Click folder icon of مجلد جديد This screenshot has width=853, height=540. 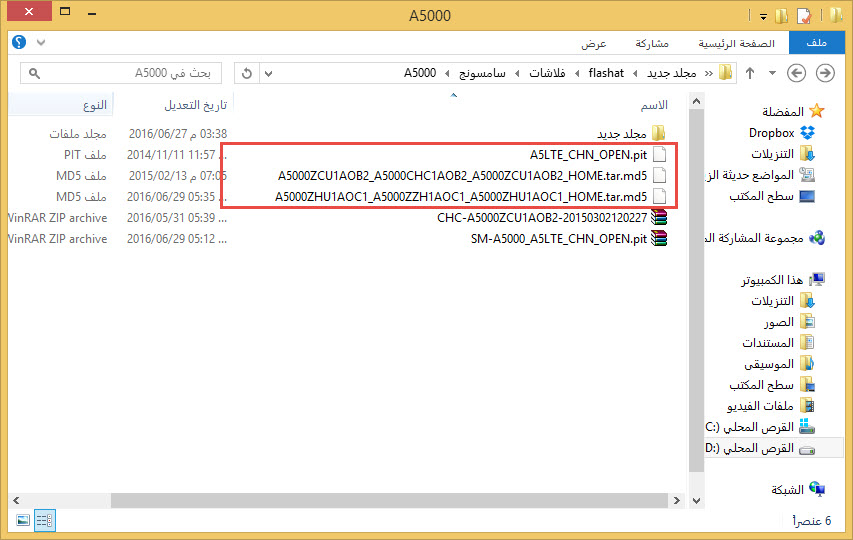coord(659,133)
